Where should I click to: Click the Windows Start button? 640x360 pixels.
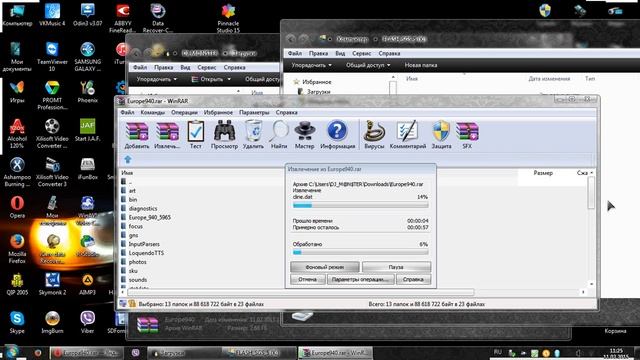point(11,352)
